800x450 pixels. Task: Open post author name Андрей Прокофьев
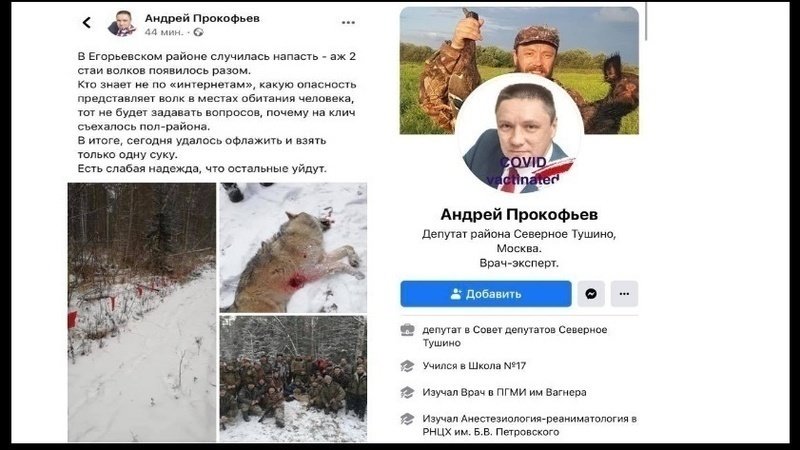point(202,18)
